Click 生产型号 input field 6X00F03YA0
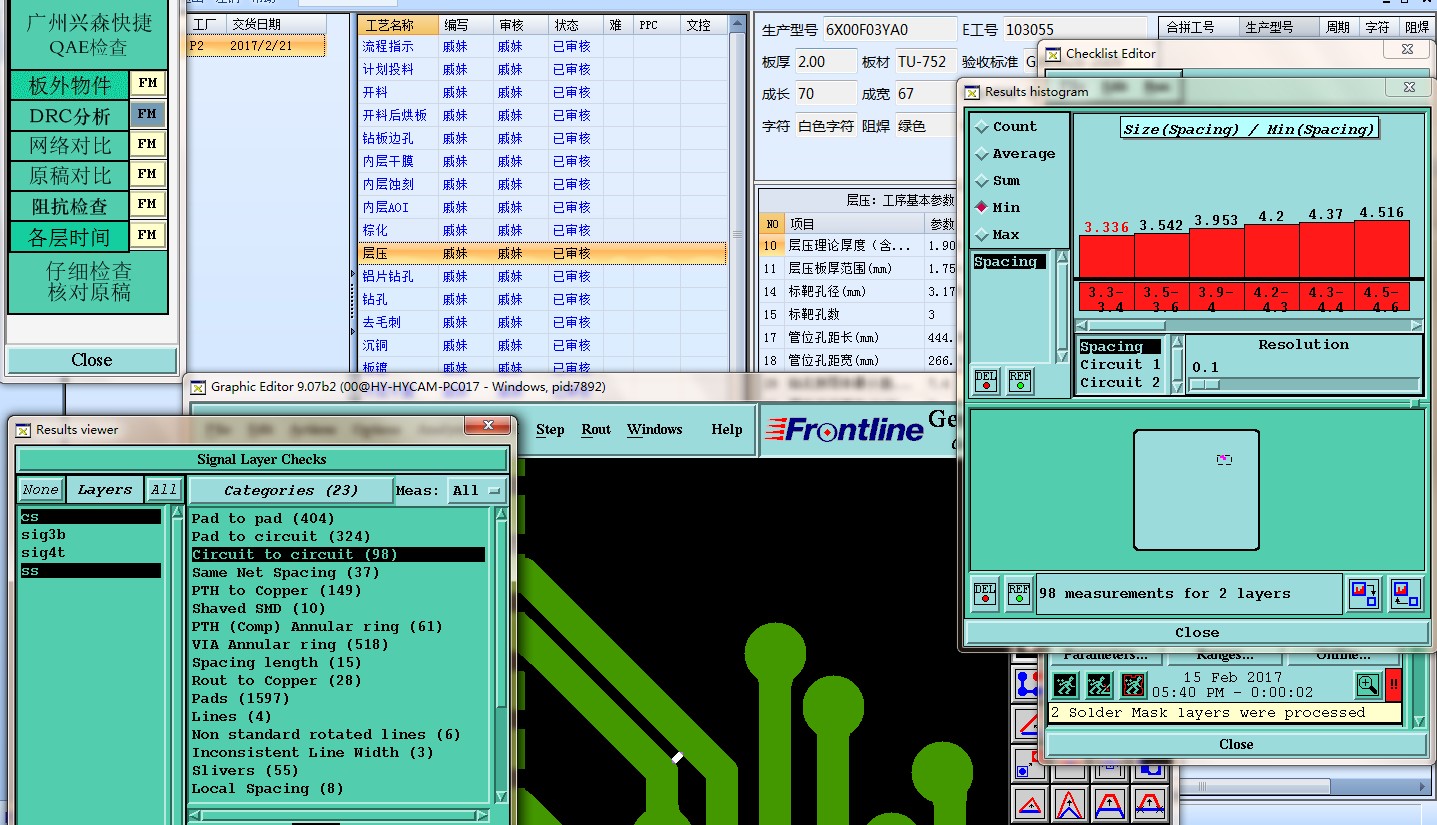The width and height of the screenshot is (1437, 825). click(889, 30)
